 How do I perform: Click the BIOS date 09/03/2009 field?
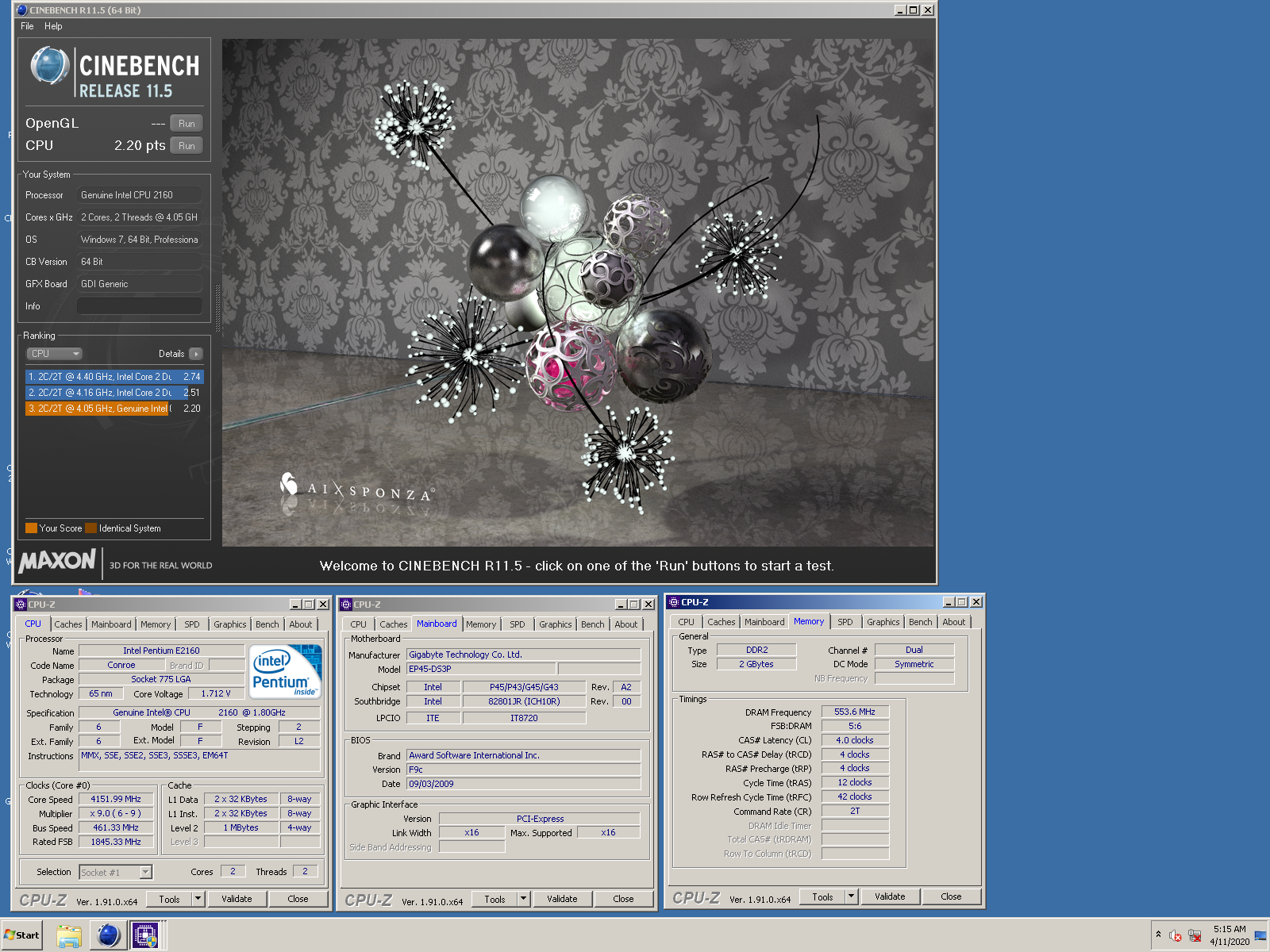coord(523,784)
